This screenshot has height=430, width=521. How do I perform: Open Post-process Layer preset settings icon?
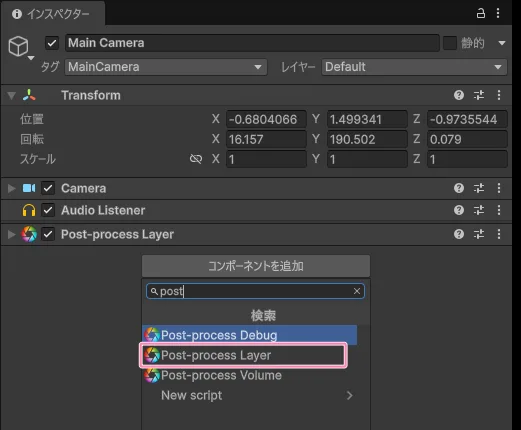479,234
